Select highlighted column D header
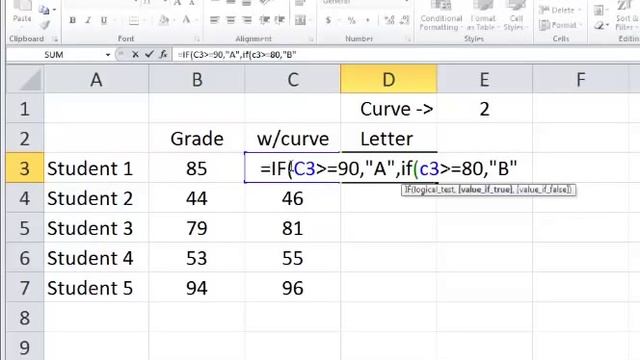This screenshot has height=360, width=640. pos(389,79)
